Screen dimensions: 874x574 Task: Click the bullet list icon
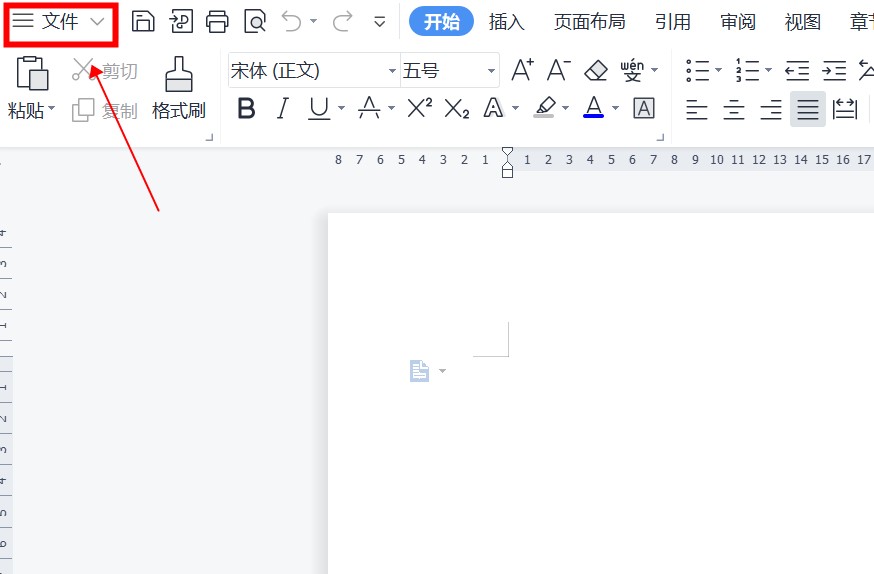(697, 70)
